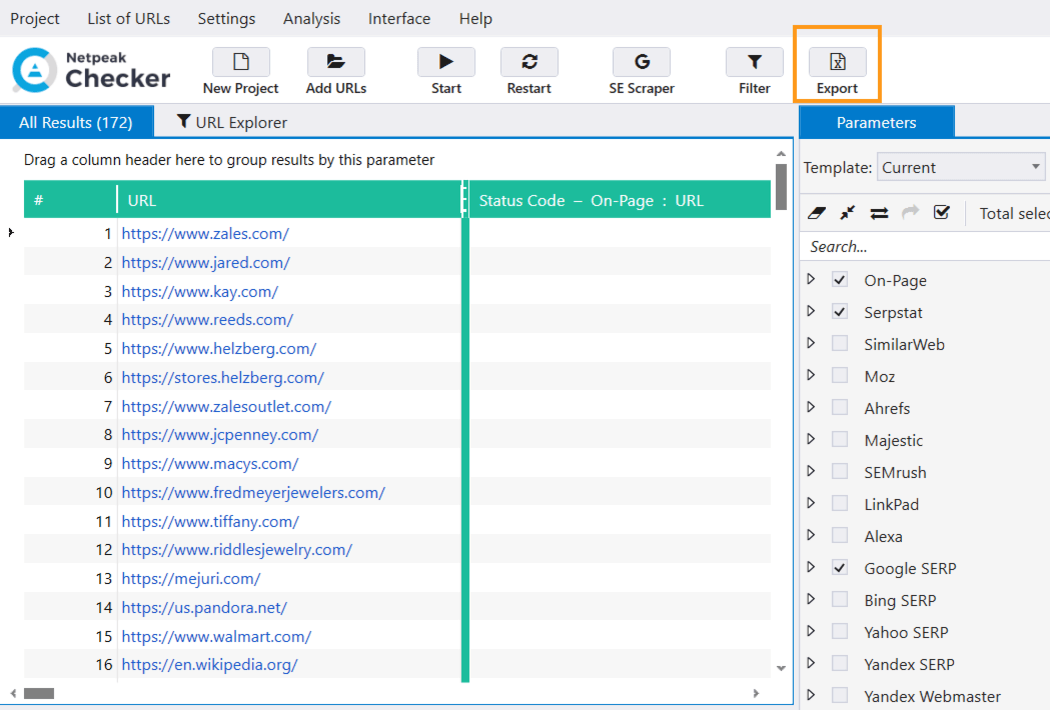Expand the Majestic parameter group
The width and height of the screenshot is (1050, 710).
click(x=811, y=439)
